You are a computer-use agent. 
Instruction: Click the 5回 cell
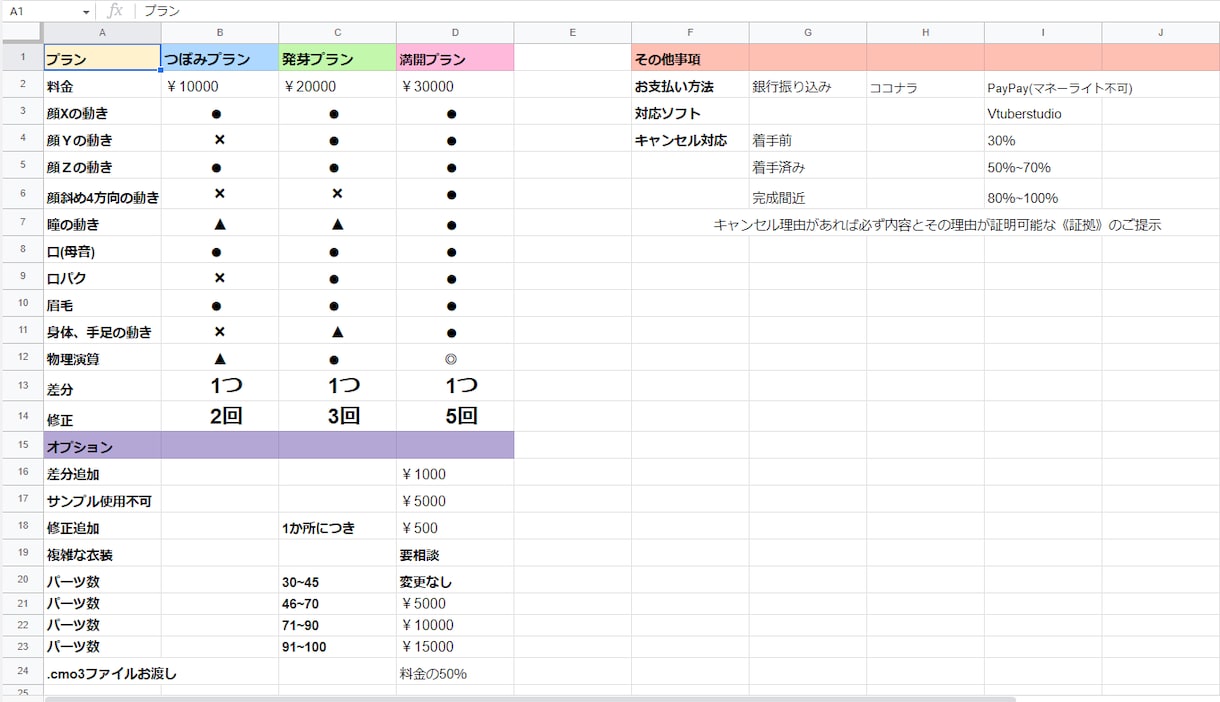455,416
